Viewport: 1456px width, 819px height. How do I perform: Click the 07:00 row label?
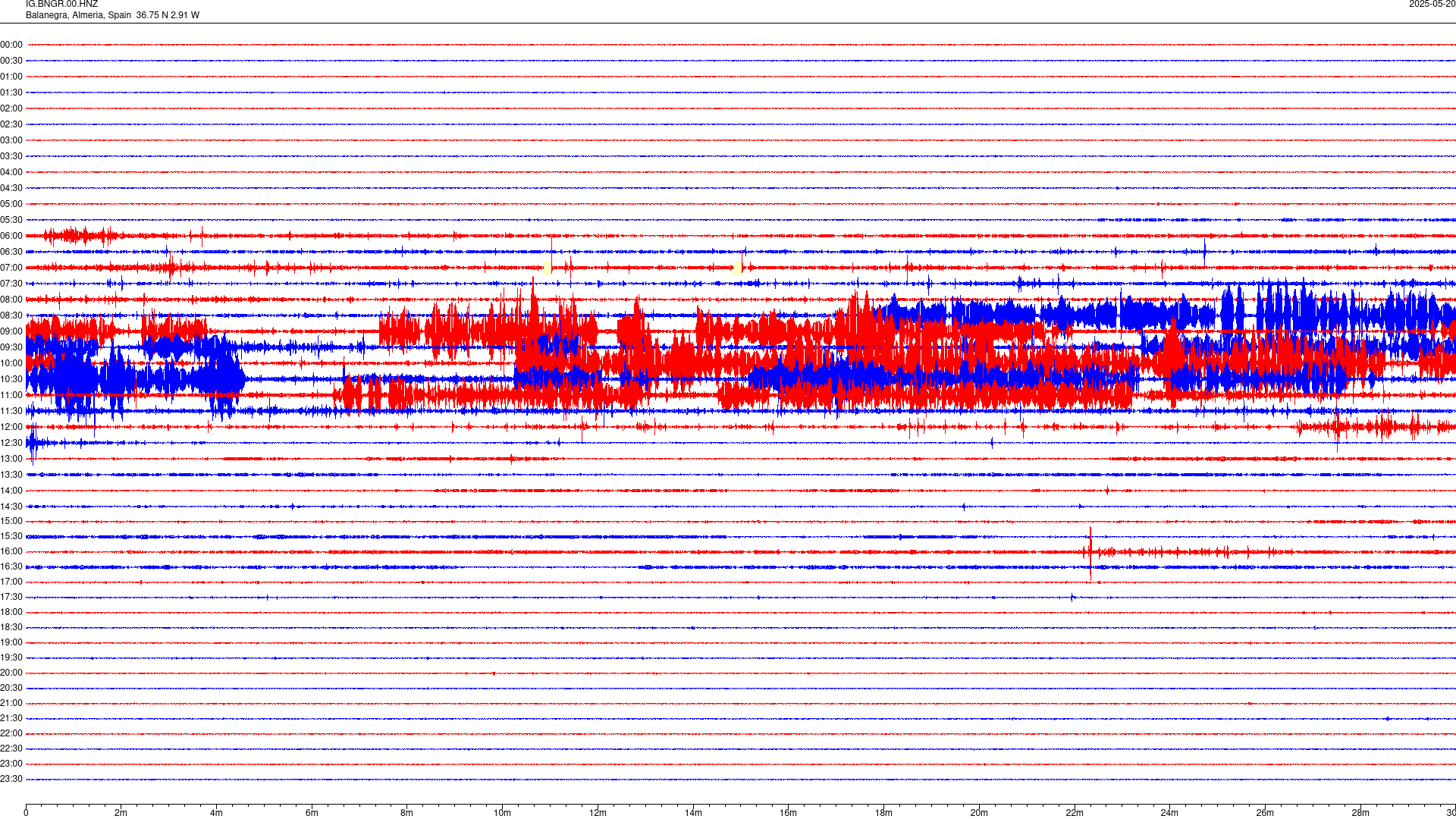coord(11,268)
